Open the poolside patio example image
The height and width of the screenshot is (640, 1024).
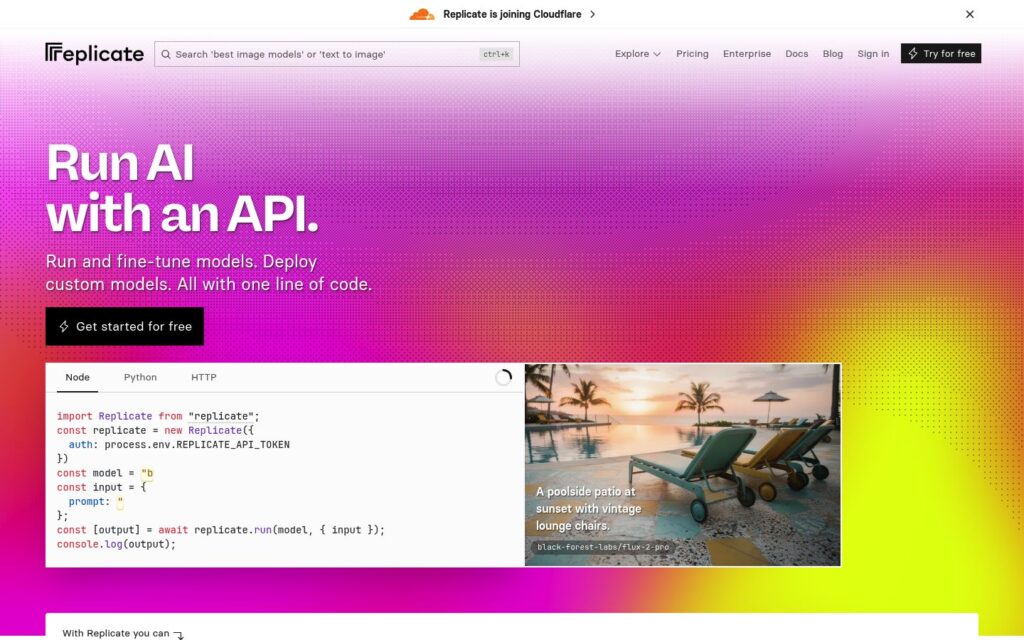tap(682, 465)
